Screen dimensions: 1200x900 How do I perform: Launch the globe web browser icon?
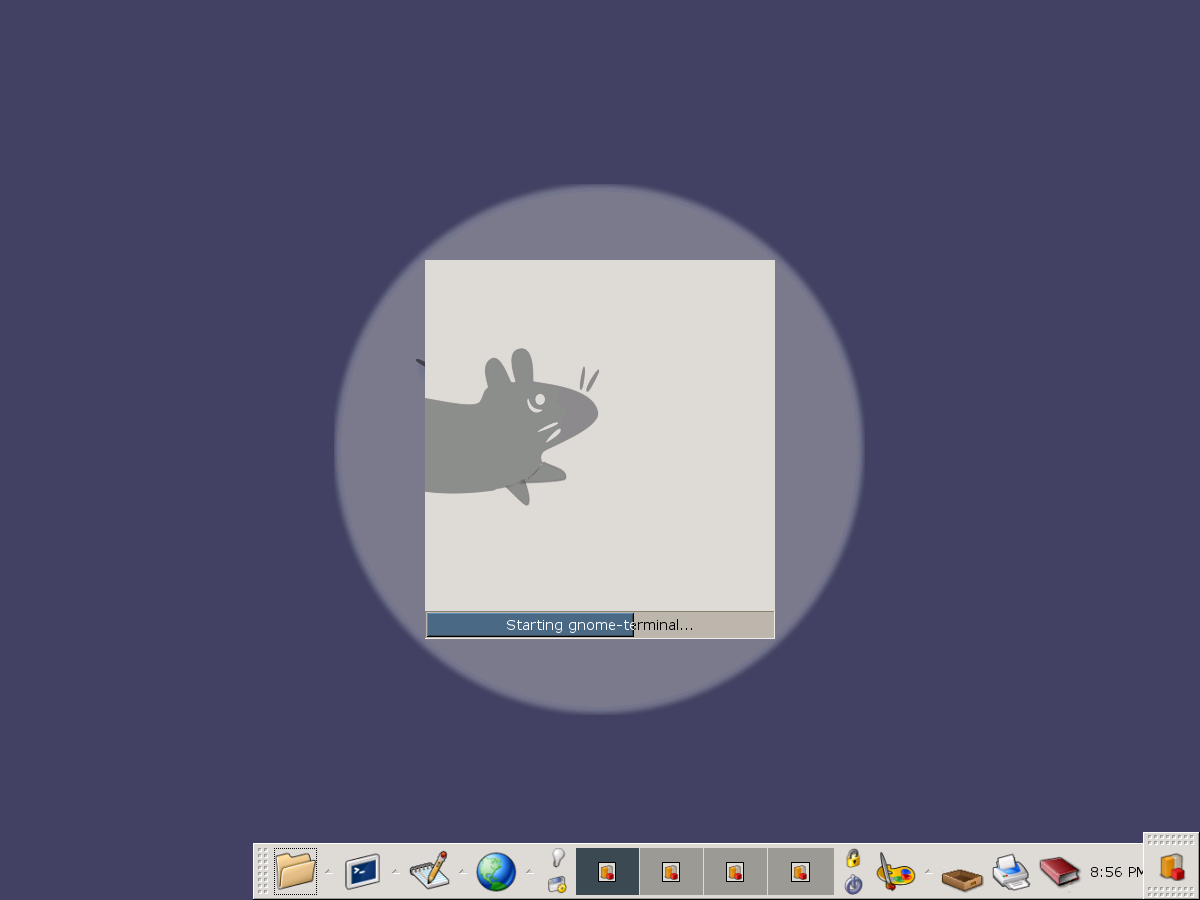496,871
